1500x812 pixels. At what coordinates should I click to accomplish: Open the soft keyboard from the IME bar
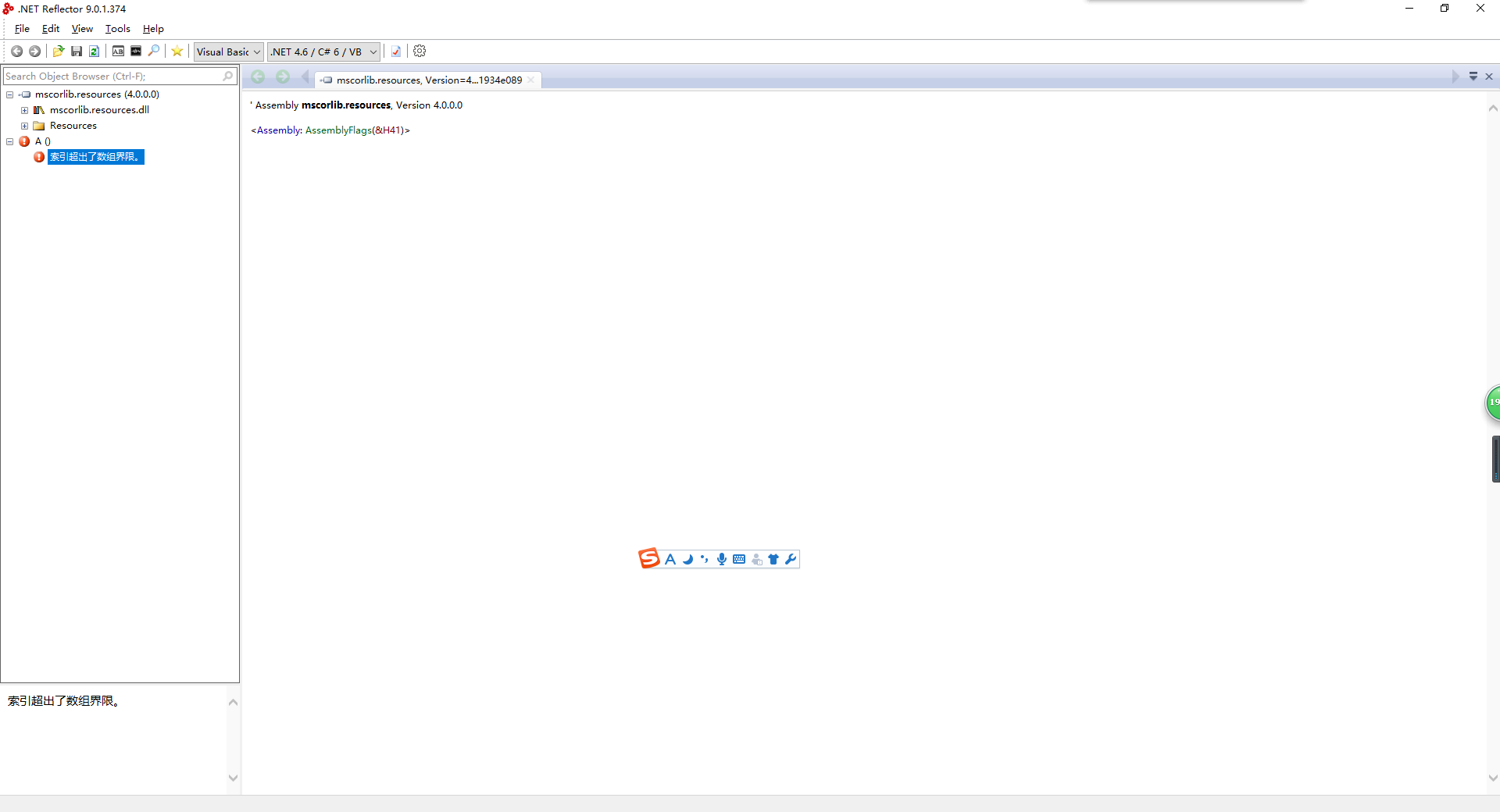point(739,559)
